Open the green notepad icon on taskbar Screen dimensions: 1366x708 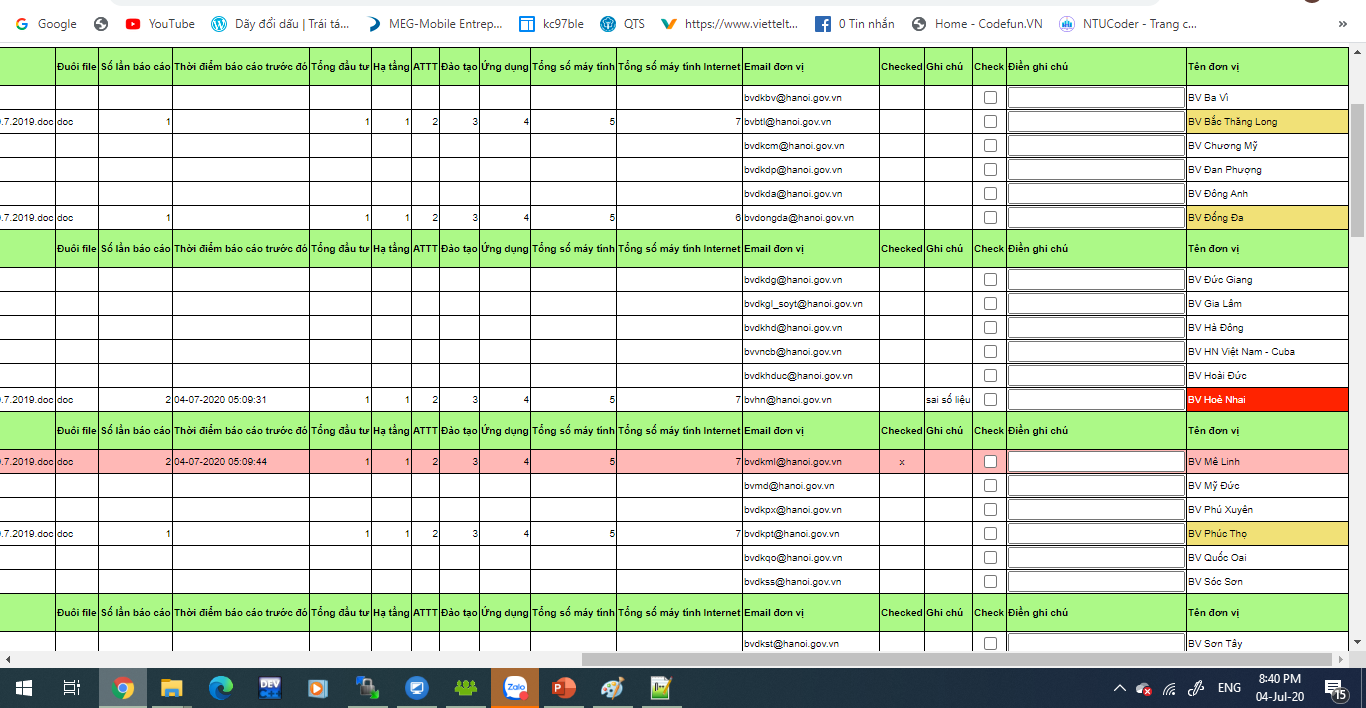point(661,688)
